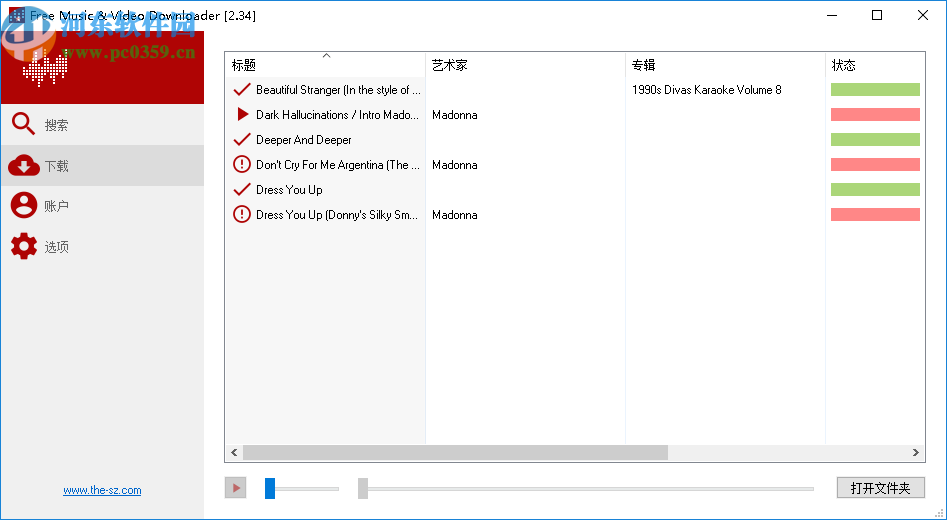
Task: Maximize the Free Music & Video Downloader window
Action: point(877,15)
